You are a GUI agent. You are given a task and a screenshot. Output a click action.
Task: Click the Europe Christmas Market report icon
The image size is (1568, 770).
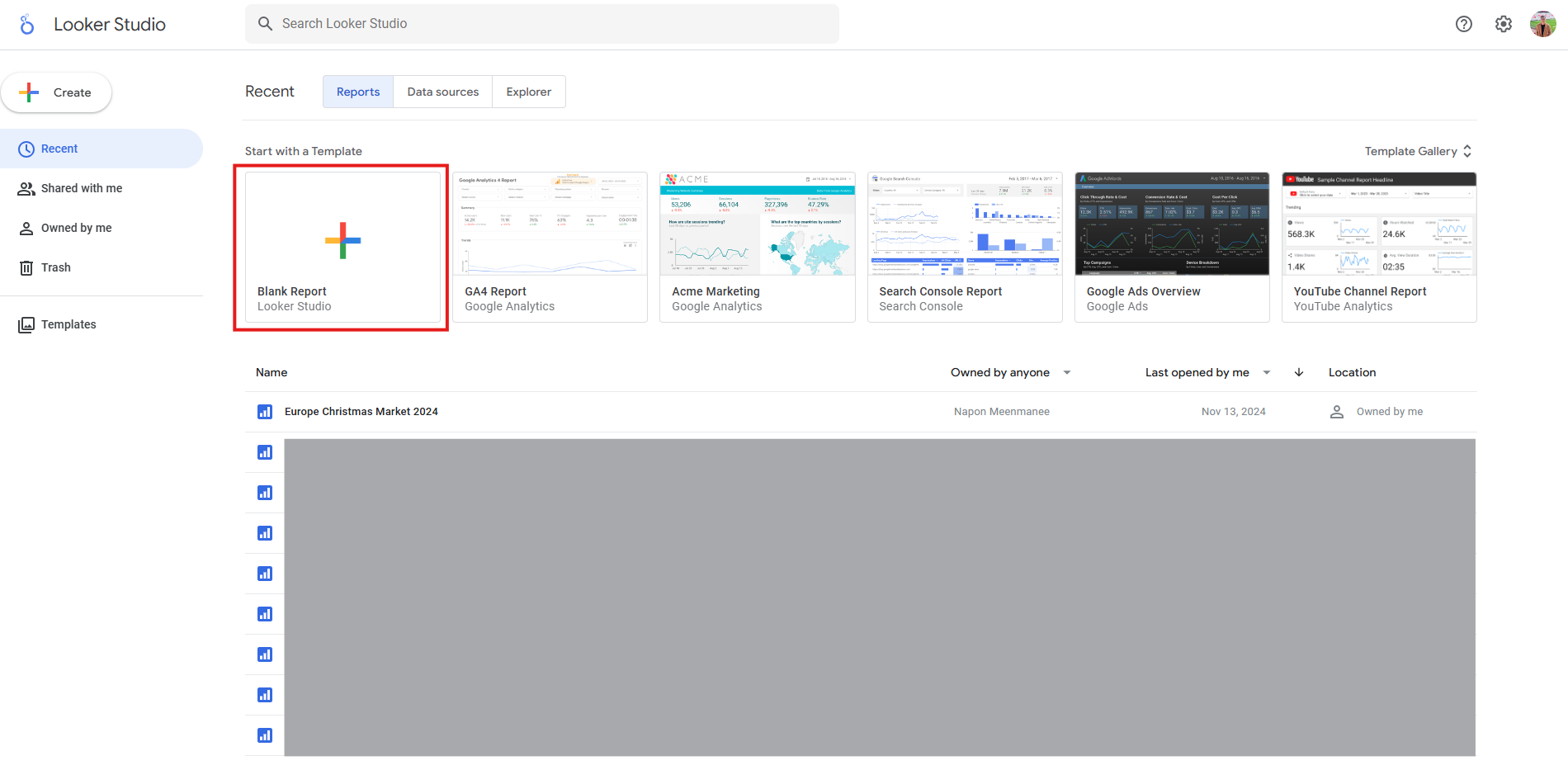tap(265, 412)
